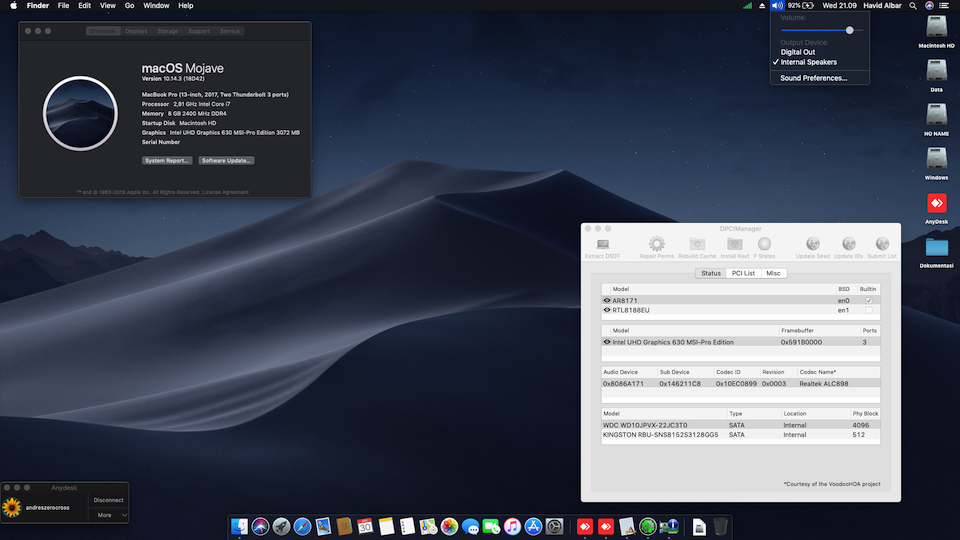
Task: Choose Digital Out as output device
Action: [798, 52]
